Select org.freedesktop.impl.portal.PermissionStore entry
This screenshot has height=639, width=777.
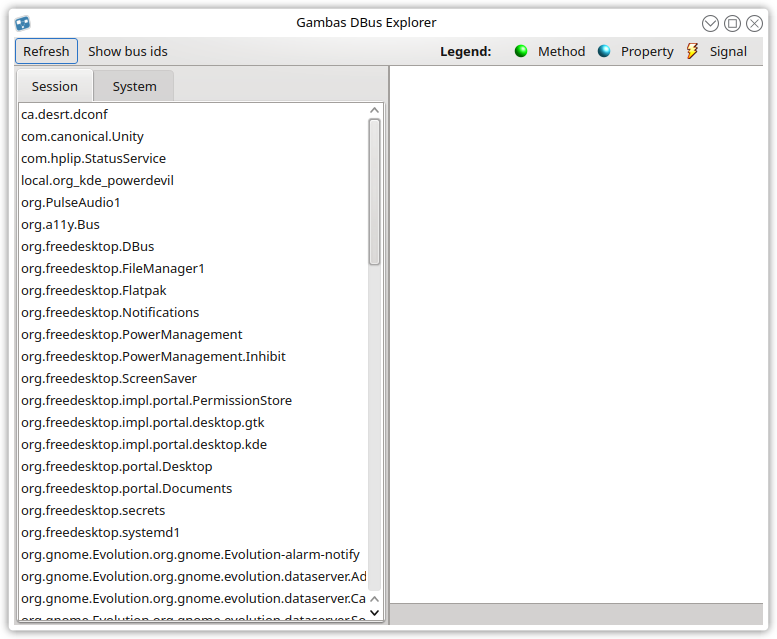[193, 400]
